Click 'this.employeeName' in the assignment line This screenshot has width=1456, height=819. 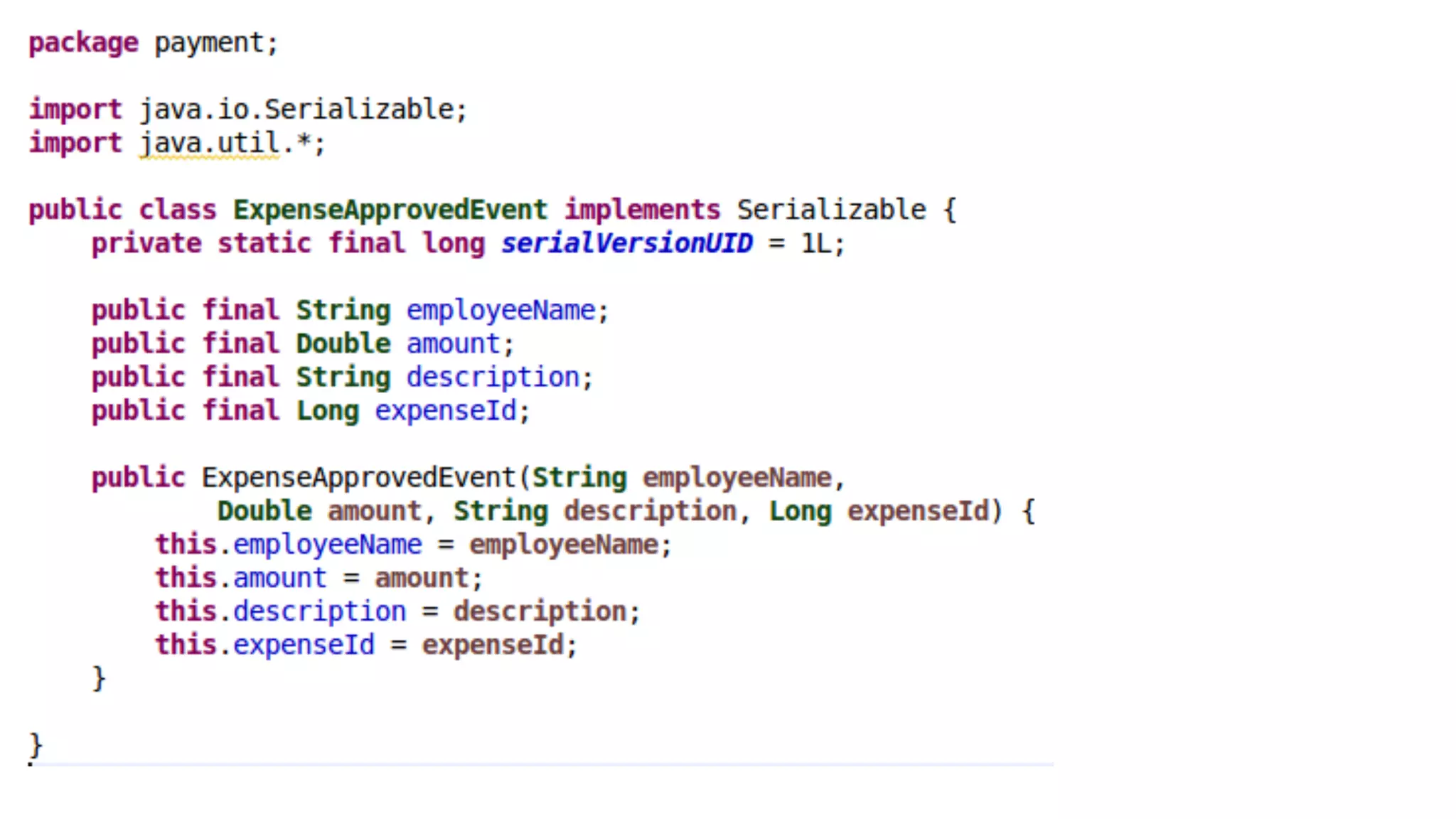point(289,545)
